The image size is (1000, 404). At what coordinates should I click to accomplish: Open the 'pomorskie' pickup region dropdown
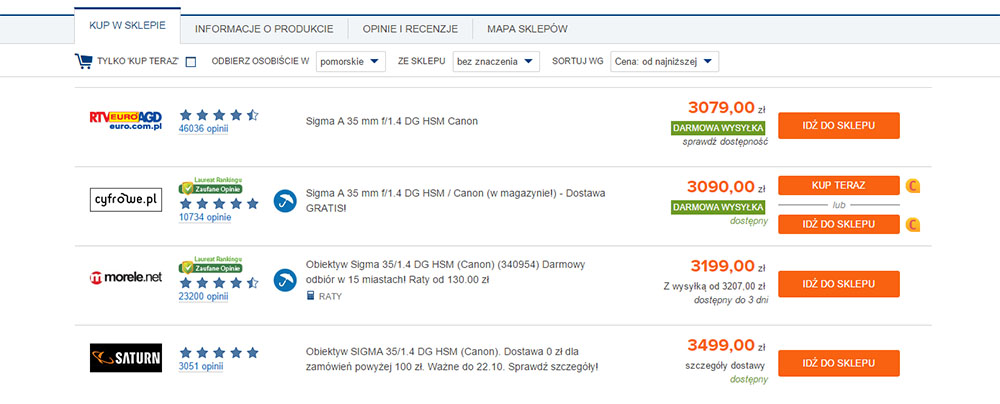(x=351, y=62)
